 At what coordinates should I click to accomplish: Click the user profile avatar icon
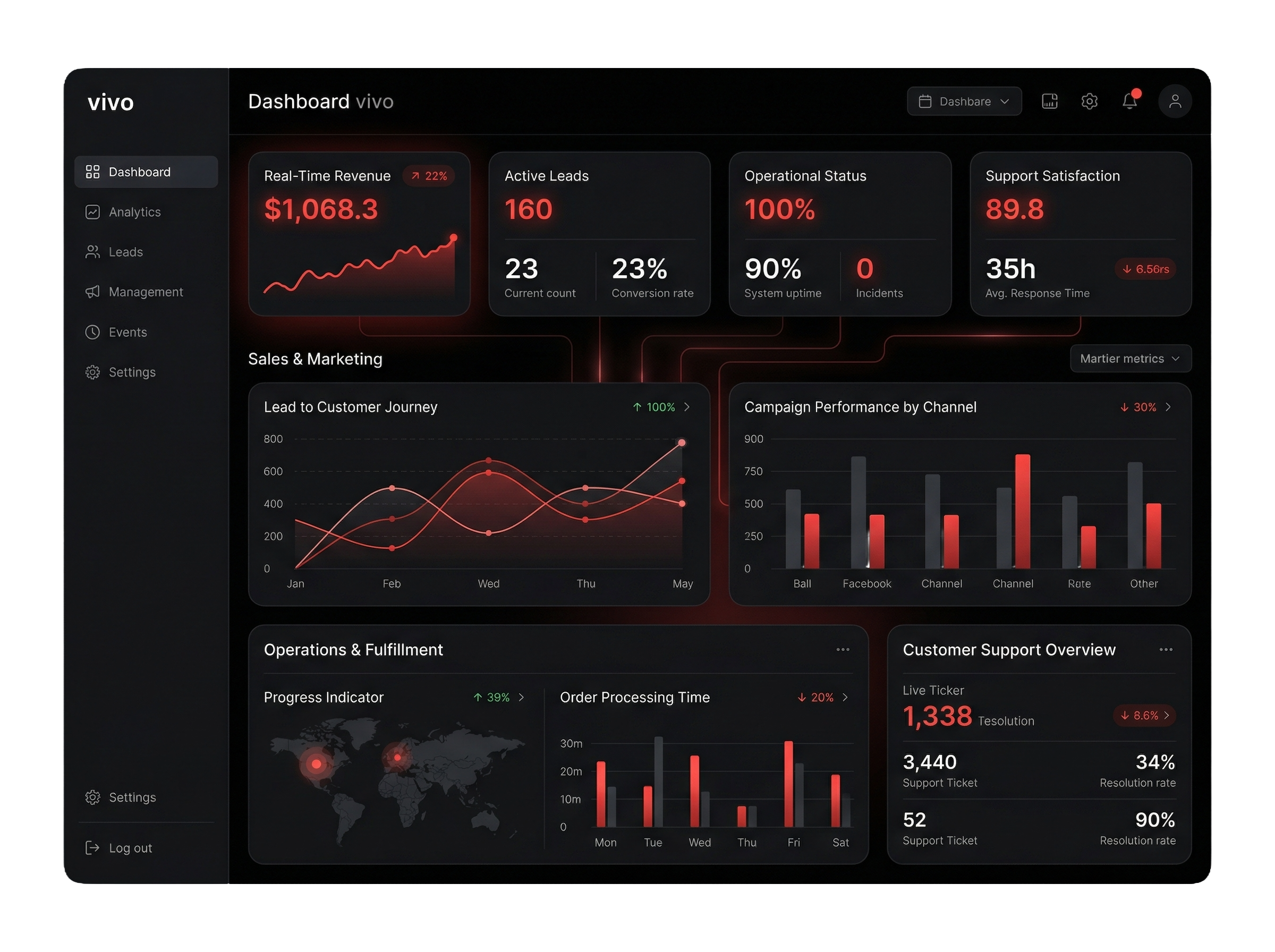[1175, 101]
